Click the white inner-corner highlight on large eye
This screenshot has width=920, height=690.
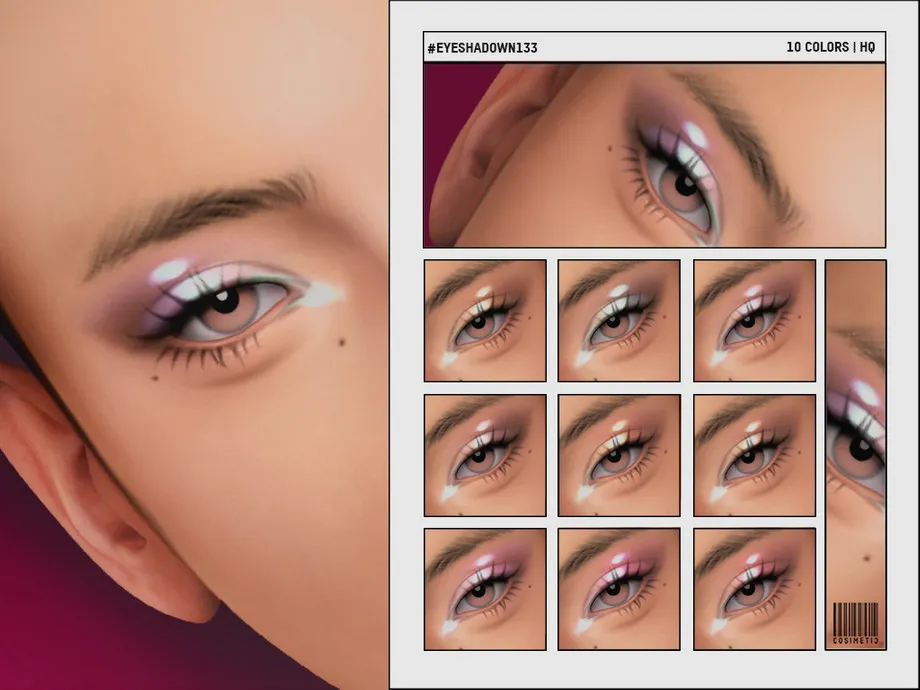click(x=322, y=294)
